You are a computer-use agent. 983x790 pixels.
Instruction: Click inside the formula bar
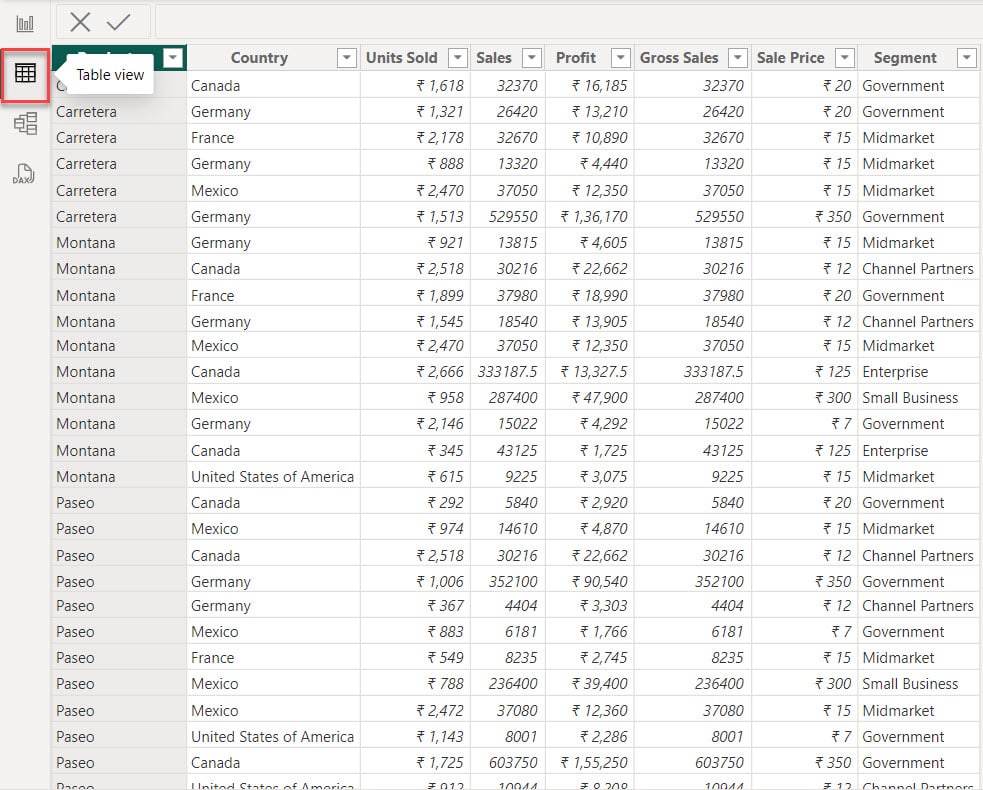pos(569,22)
